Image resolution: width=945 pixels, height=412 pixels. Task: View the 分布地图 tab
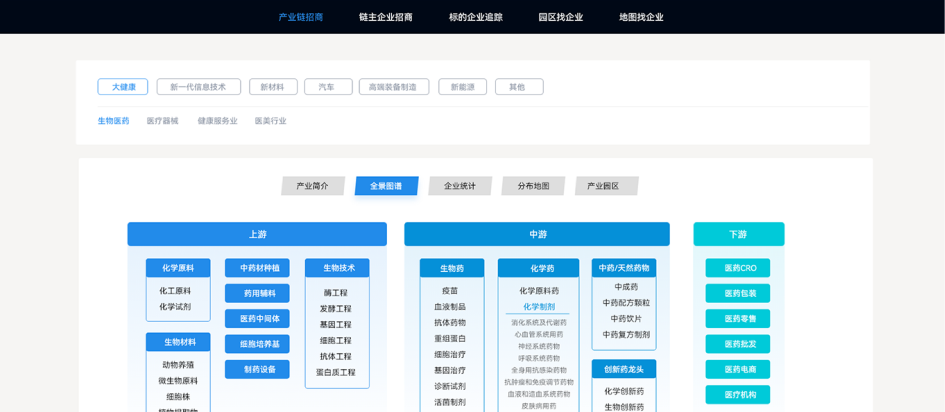pos(533,186)
